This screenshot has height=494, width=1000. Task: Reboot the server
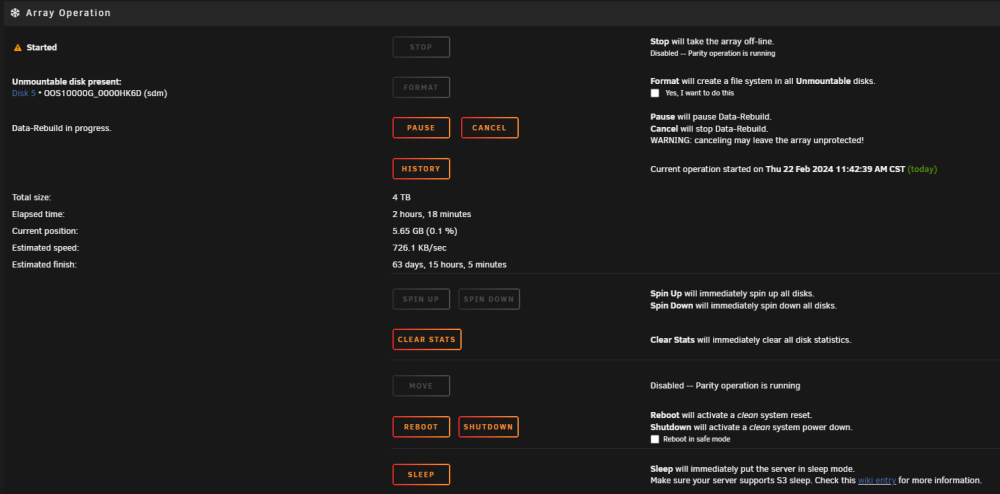click(421, 427)
